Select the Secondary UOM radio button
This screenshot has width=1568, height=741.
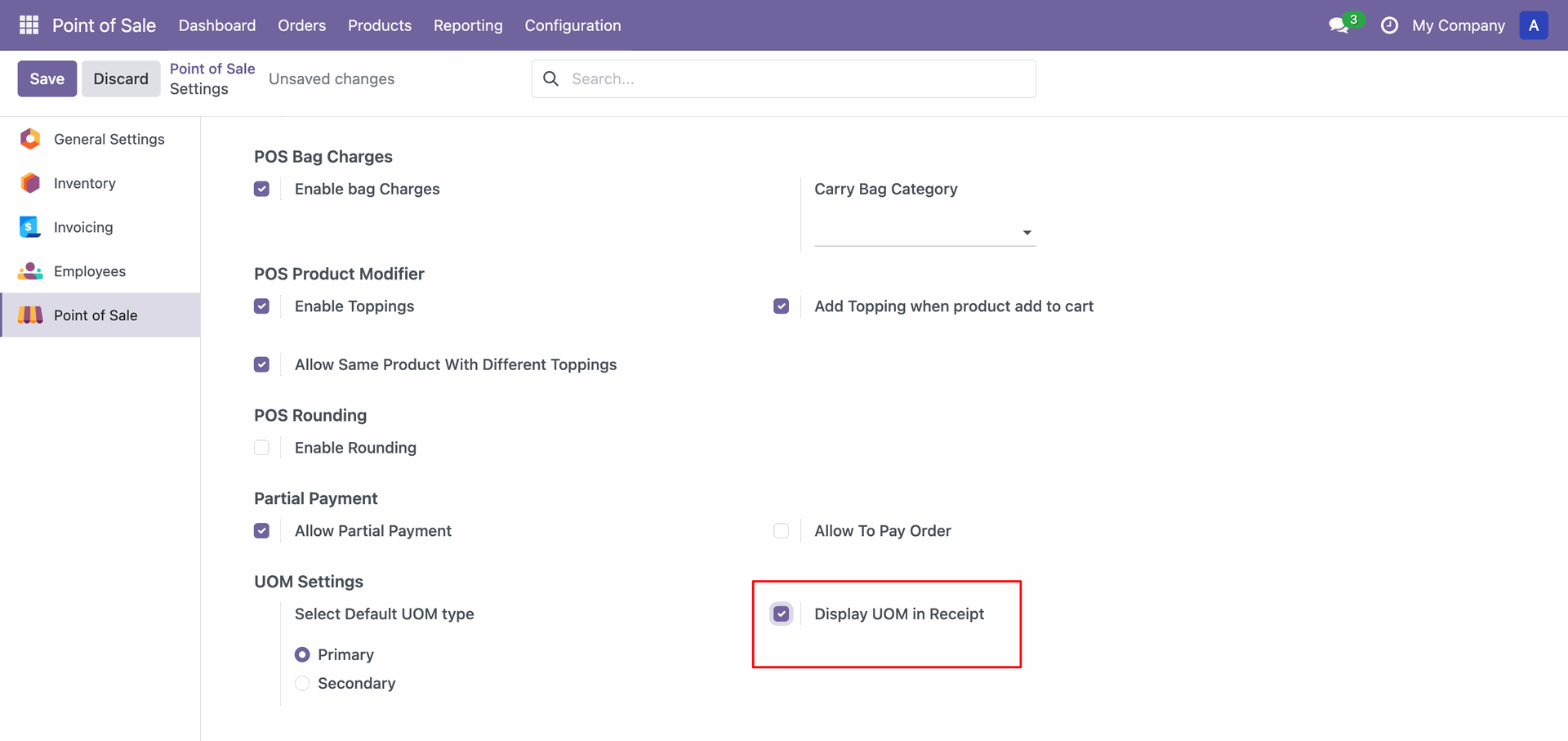click(302, 684)
